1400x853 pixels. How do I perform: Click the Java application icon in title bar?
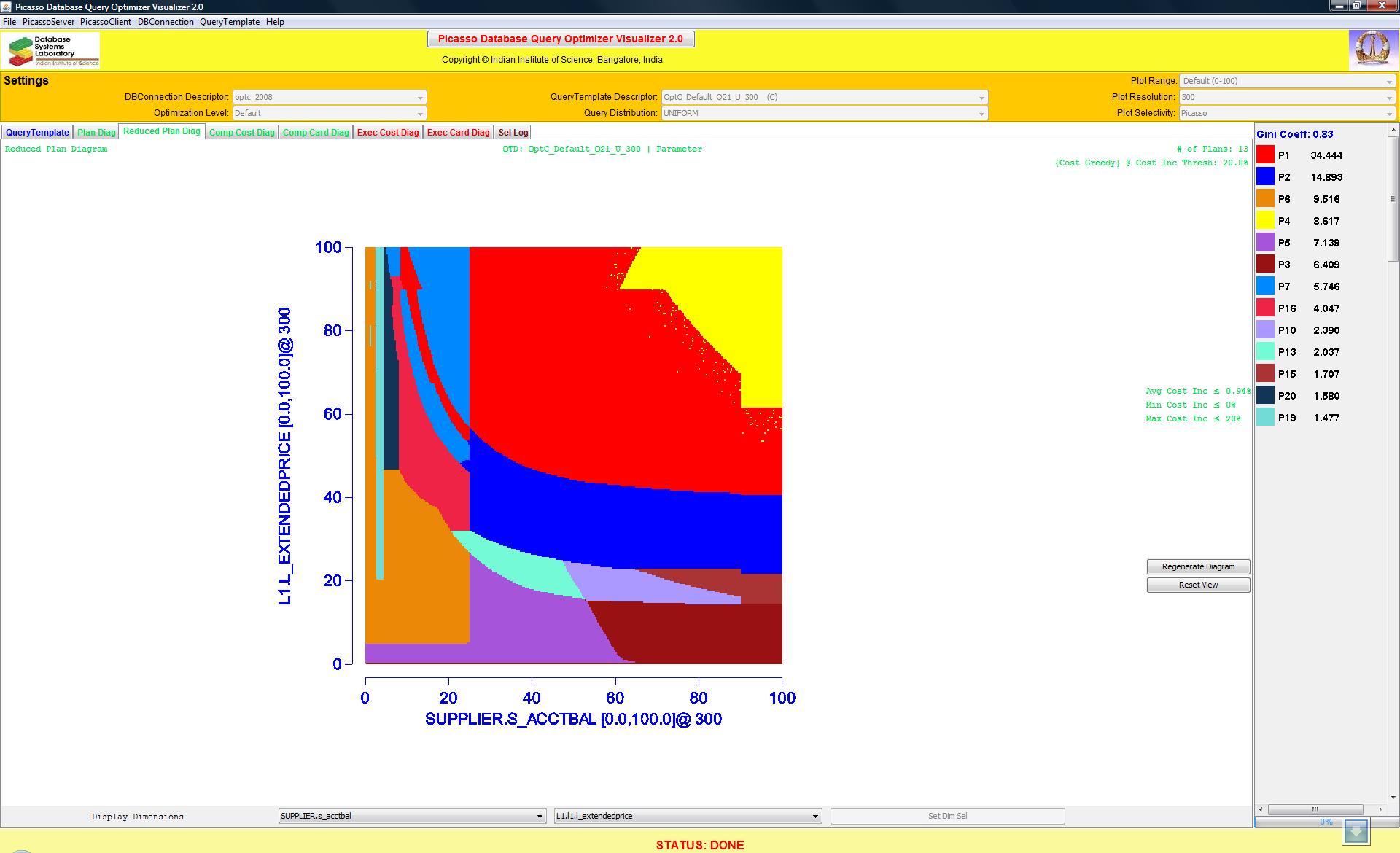[x=7, y=7]
